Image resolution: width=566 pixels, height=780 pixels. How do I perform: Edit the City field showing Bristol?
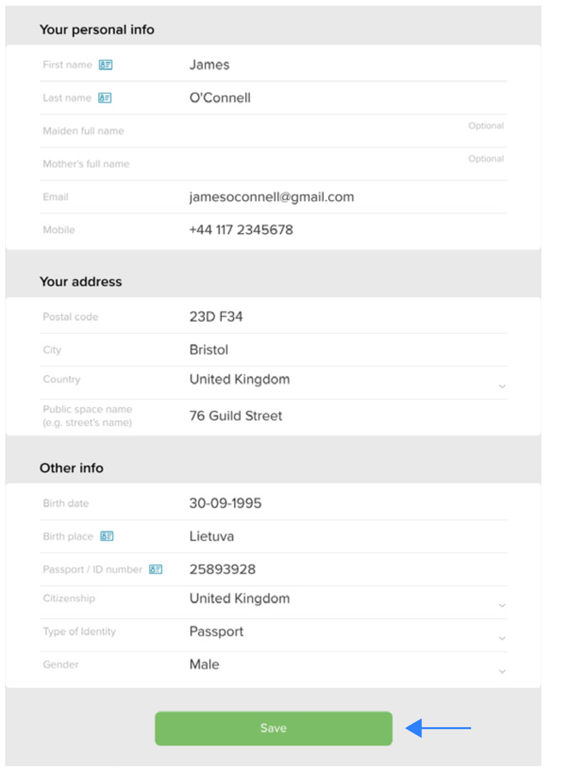coord(274,350)
